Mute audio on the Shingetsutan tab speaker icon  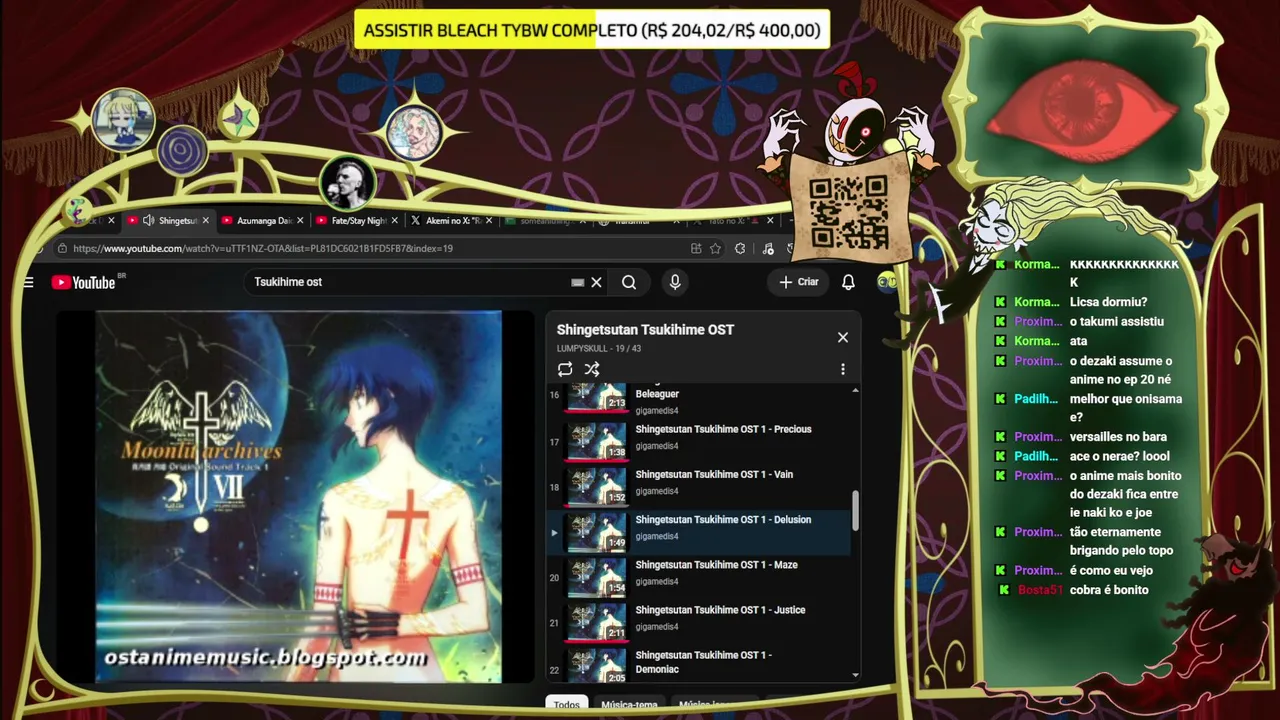coord(148,221)
